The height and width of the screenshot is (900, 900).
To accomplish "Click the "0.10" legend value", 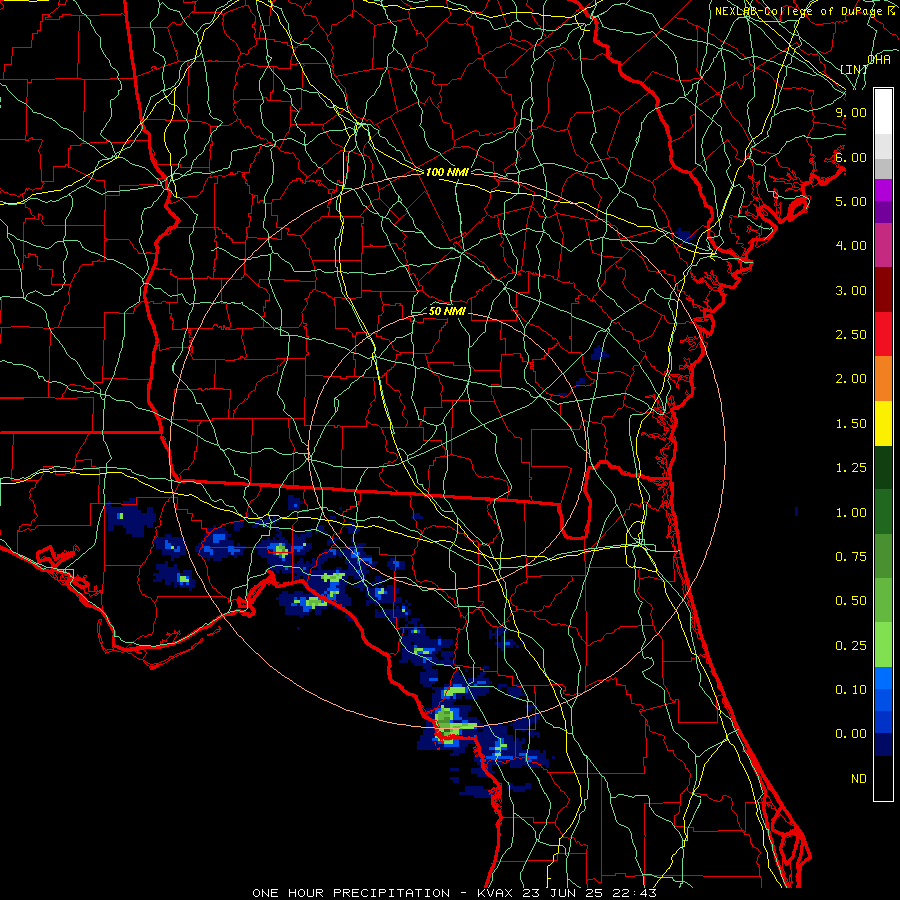I will click(x=851, y=690).
